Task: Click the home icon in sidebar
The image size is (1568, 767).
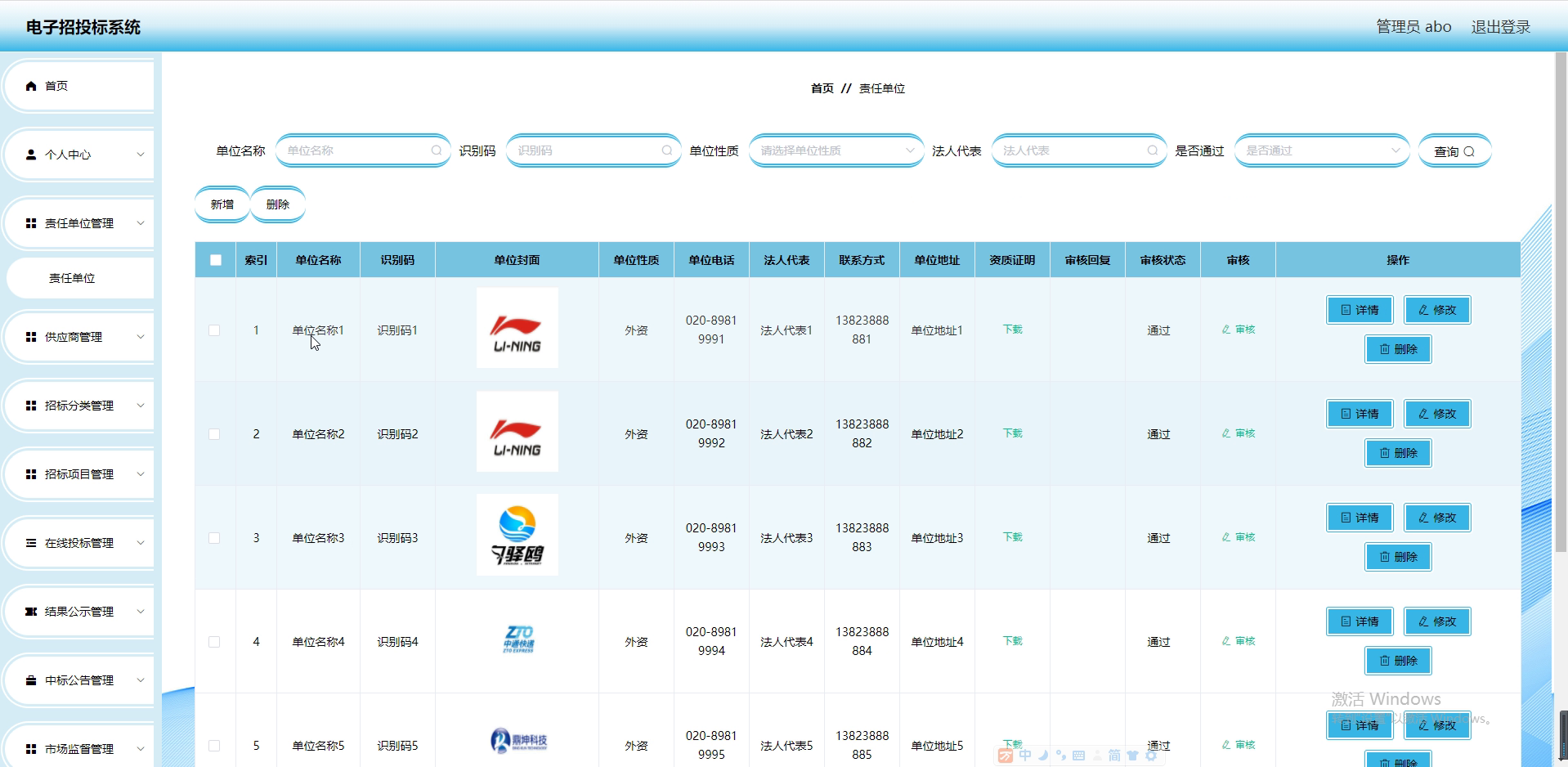Action: 31,86
